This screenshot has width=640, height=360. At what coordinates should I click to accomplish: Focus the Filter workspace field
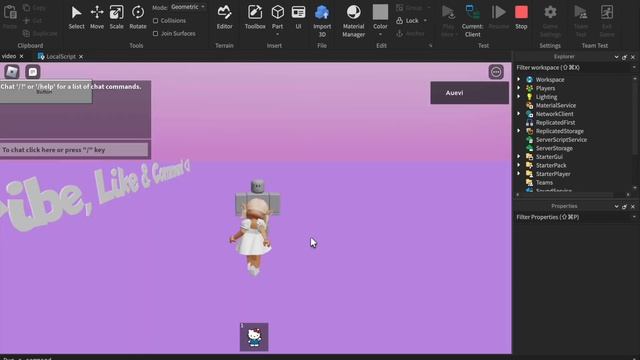tap(573, 67)
